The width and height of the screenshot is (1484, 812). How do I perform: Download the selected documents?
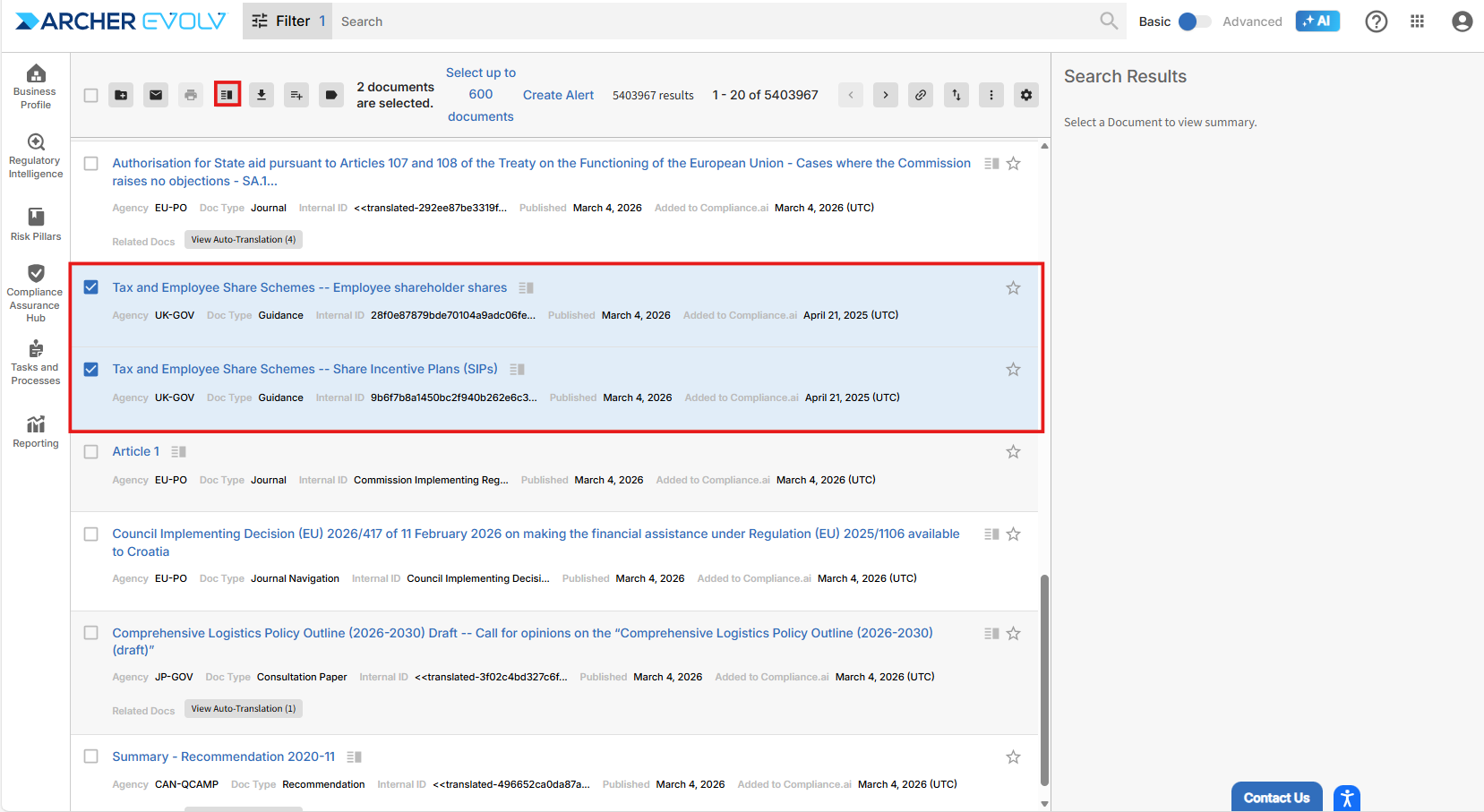tap(262, 95)
